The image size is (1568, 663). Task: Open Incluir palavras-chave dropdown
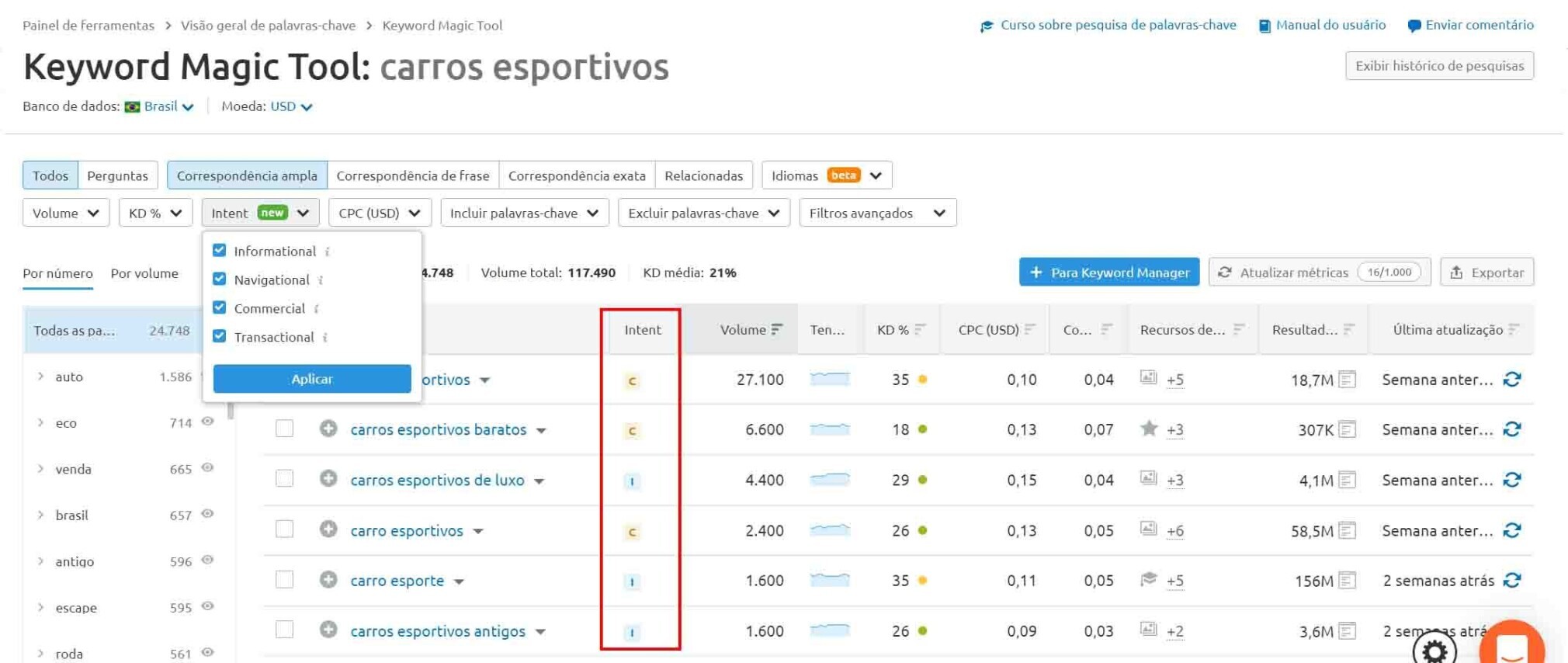click(525, 213)
